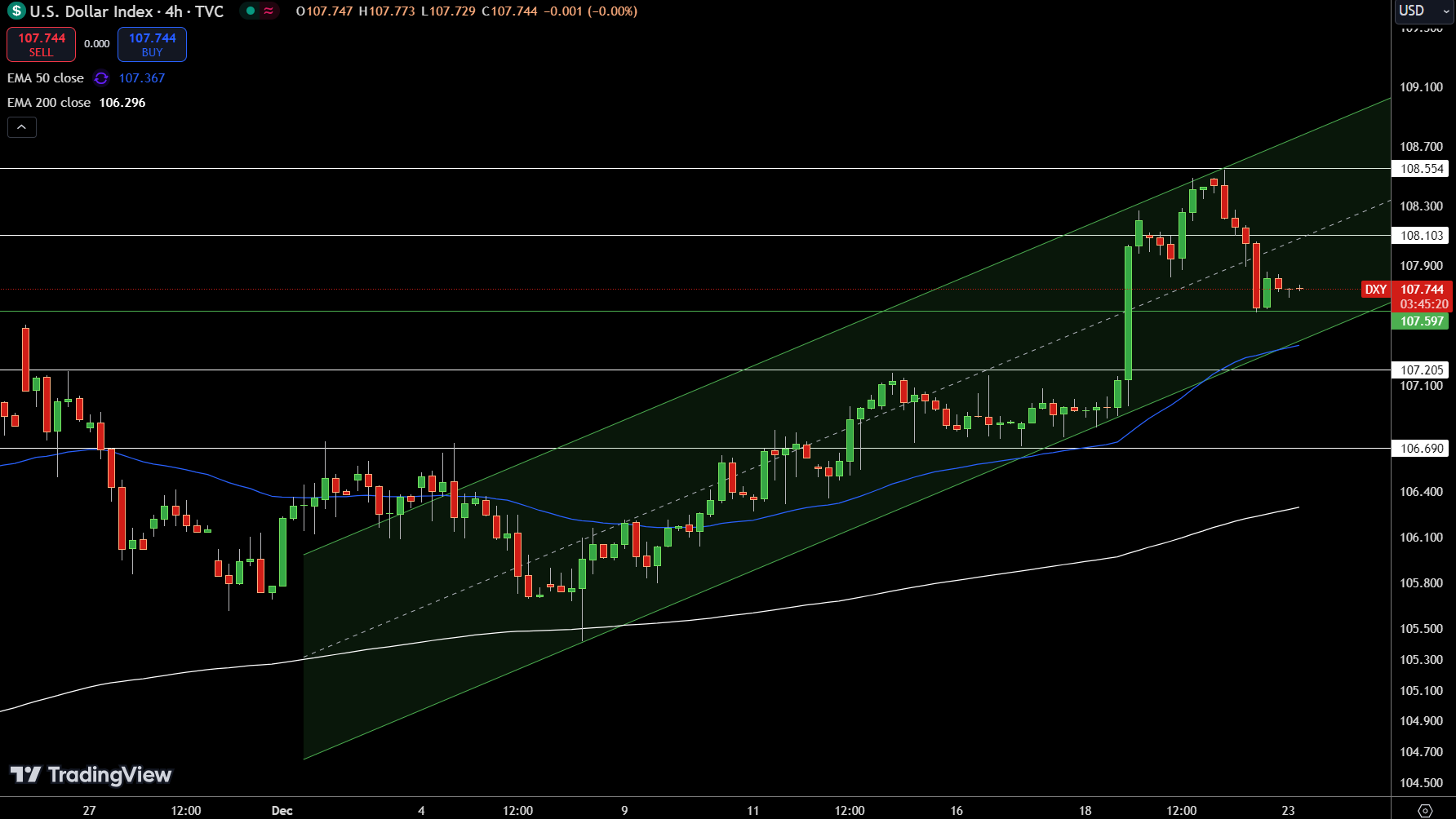This screenshot has width=1456, height=819.
Task: Click the 23 date label on time axis
Action: click(x=1288, y=810)
